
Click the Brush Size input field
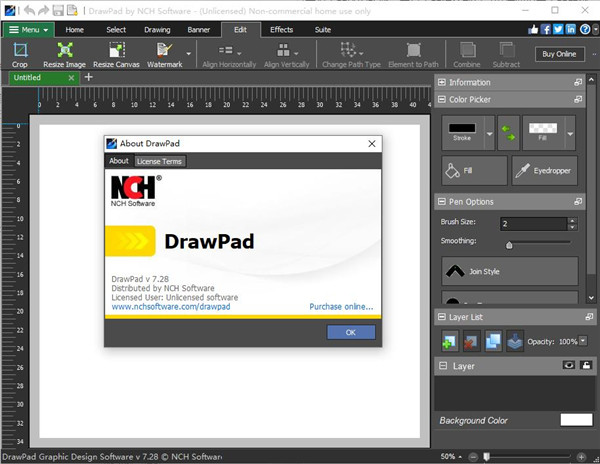tap(533, 223)
